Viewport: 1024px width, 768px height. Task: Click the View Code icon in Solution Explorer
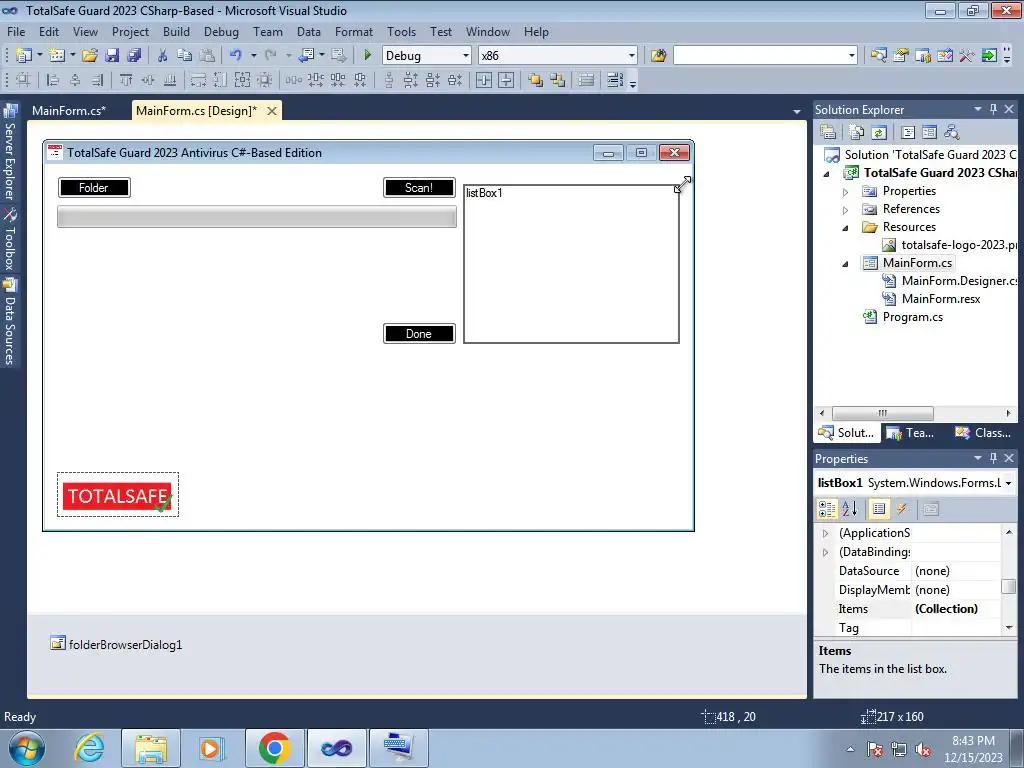tap(908, 133)
